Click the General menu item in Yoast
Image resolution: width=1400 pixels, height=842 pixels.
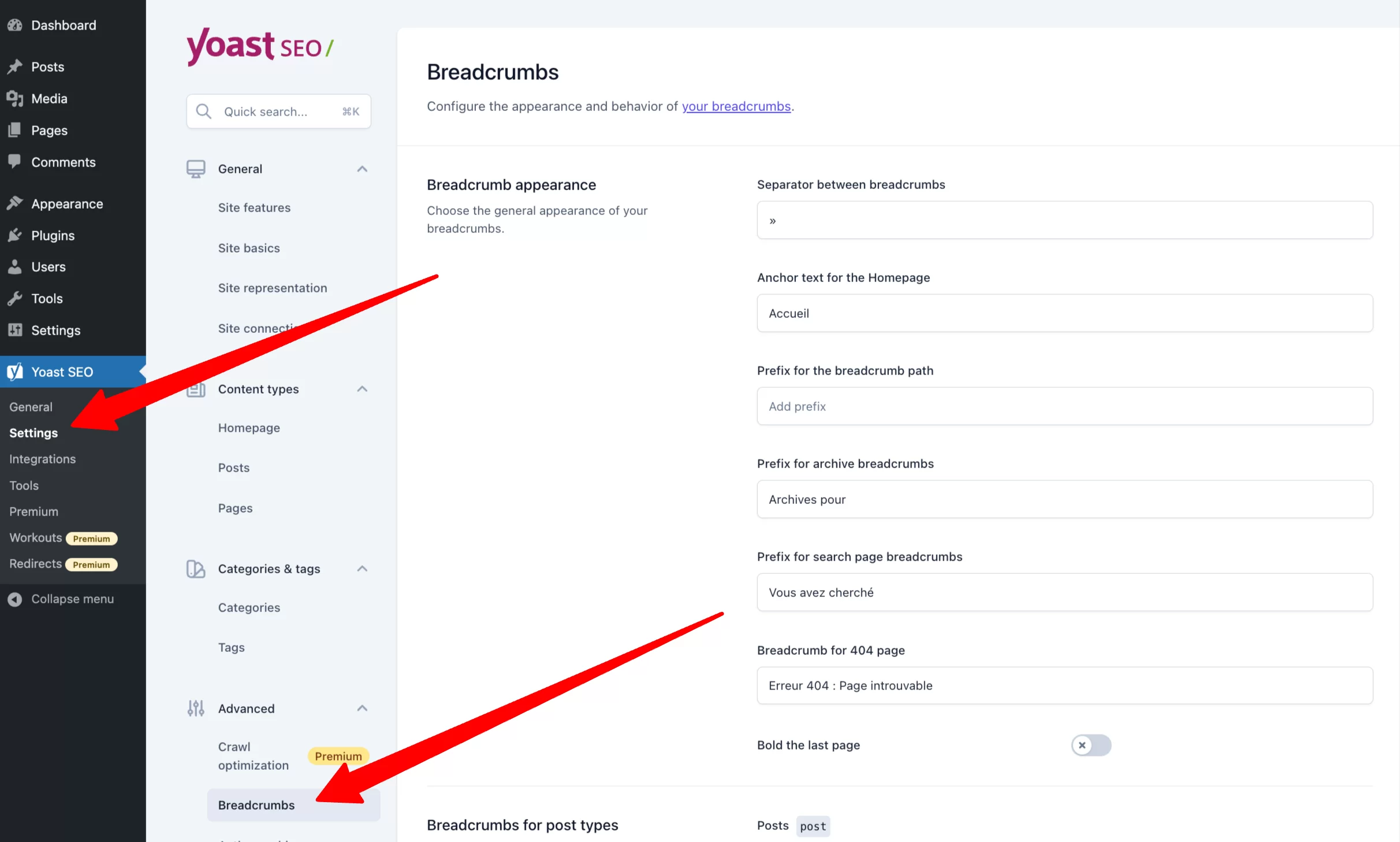[x=30, y=406]
